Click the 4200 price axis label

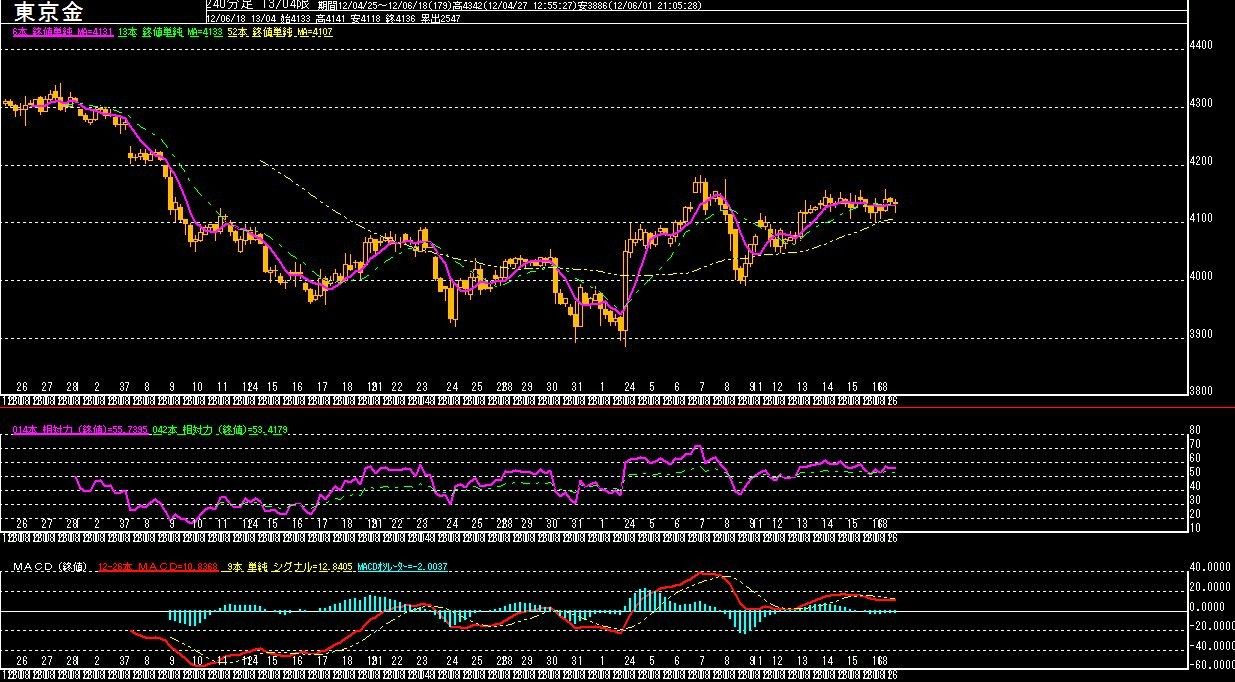click(x=1200, y=161)
